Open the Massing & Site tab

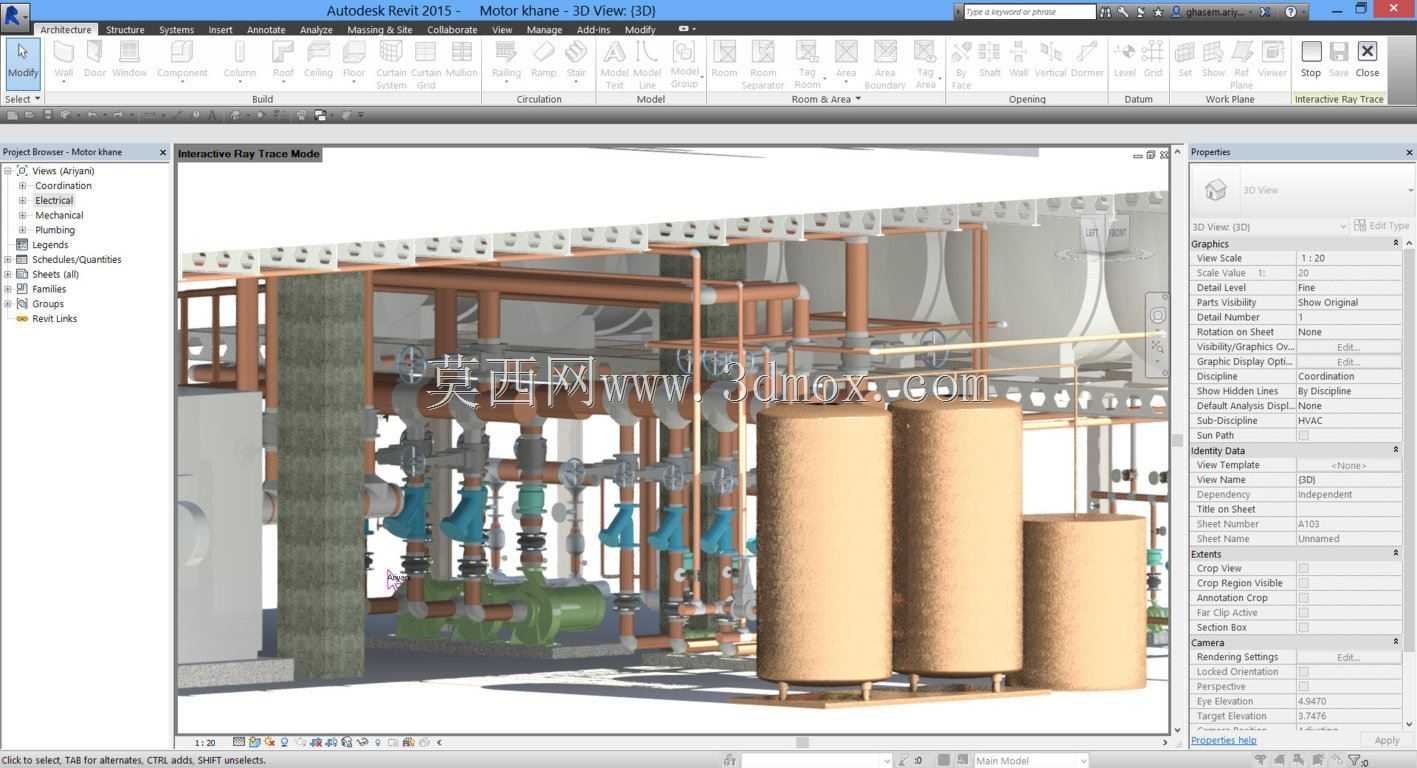[x=380, y=30]
